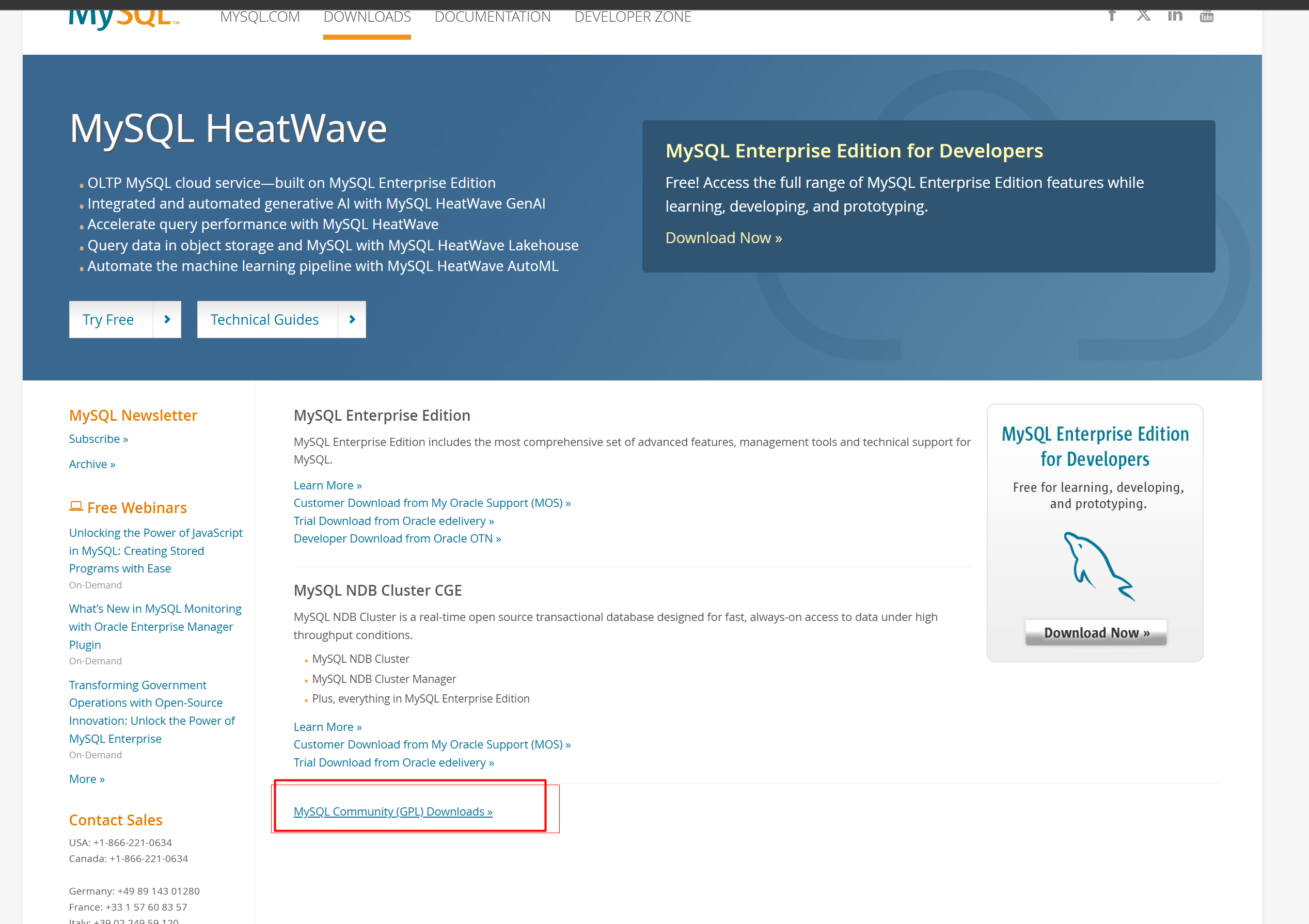This screenshot has width=1309, height=924.
Task: Go to DEVELOPER ZONE tab
Action: click(633, 17)
